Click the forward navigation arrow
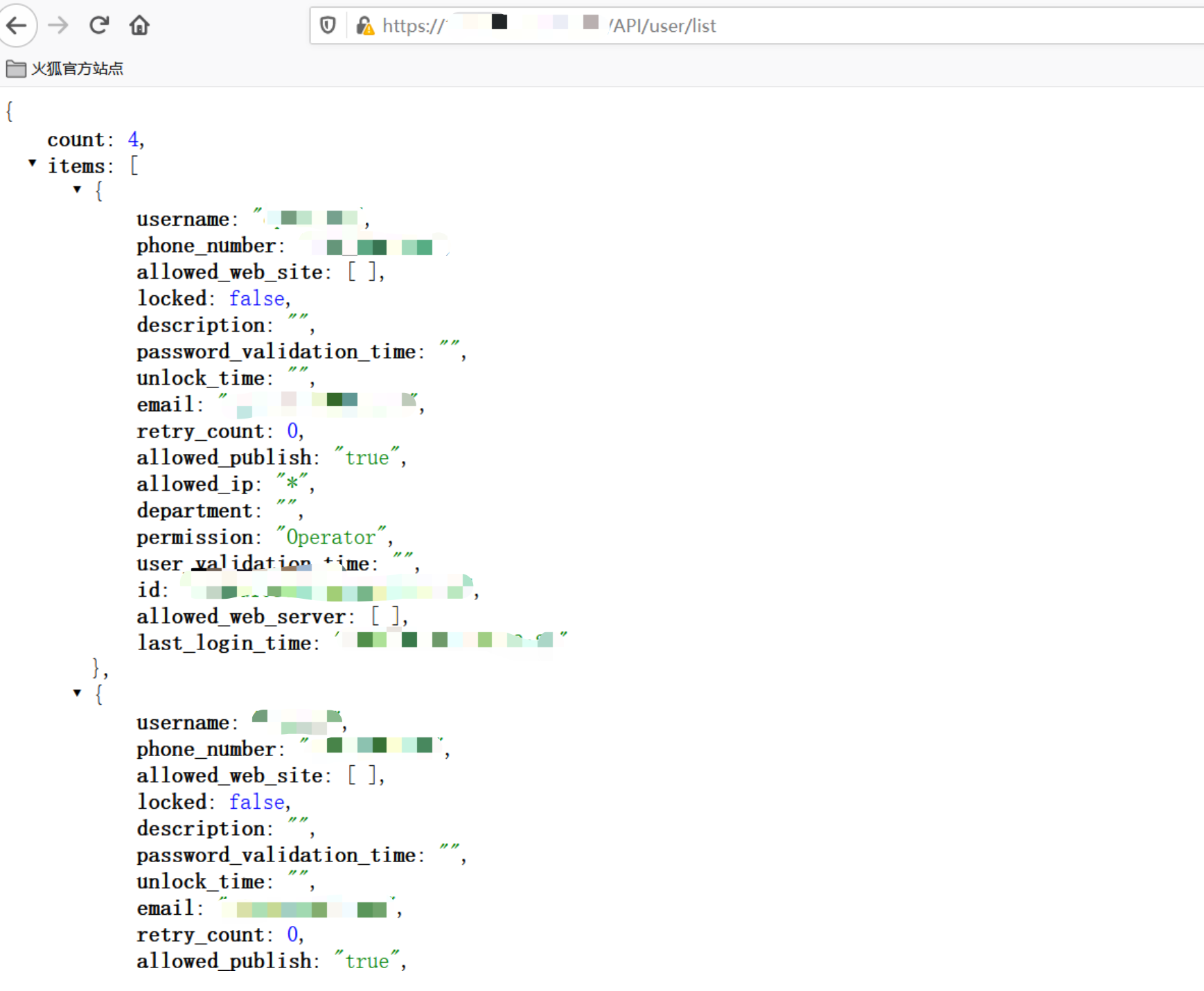 58,26
